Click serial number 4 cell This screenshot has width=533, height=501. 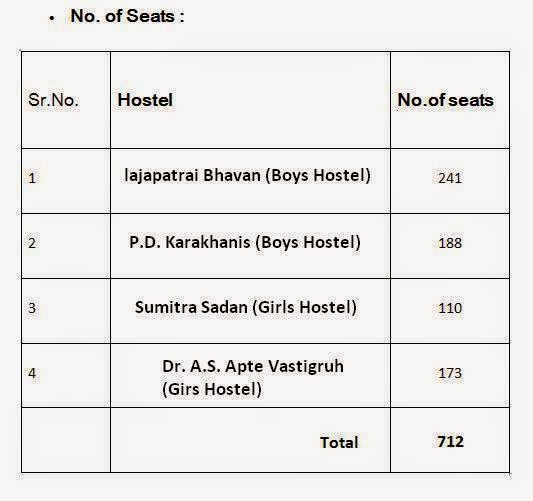(66, 376)
